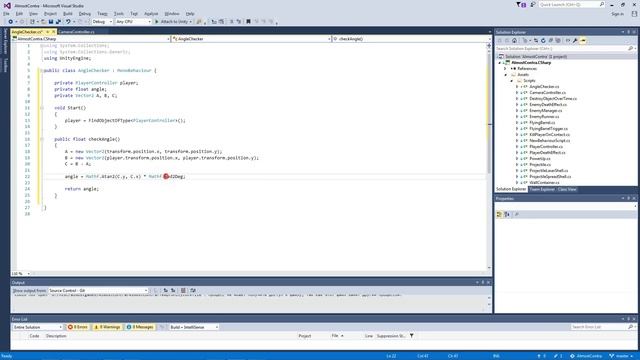This screenshot has height=360, width=640.
Task: Click the Attach to Unity button
Action: pyautogui.click(x=173, y=22)
